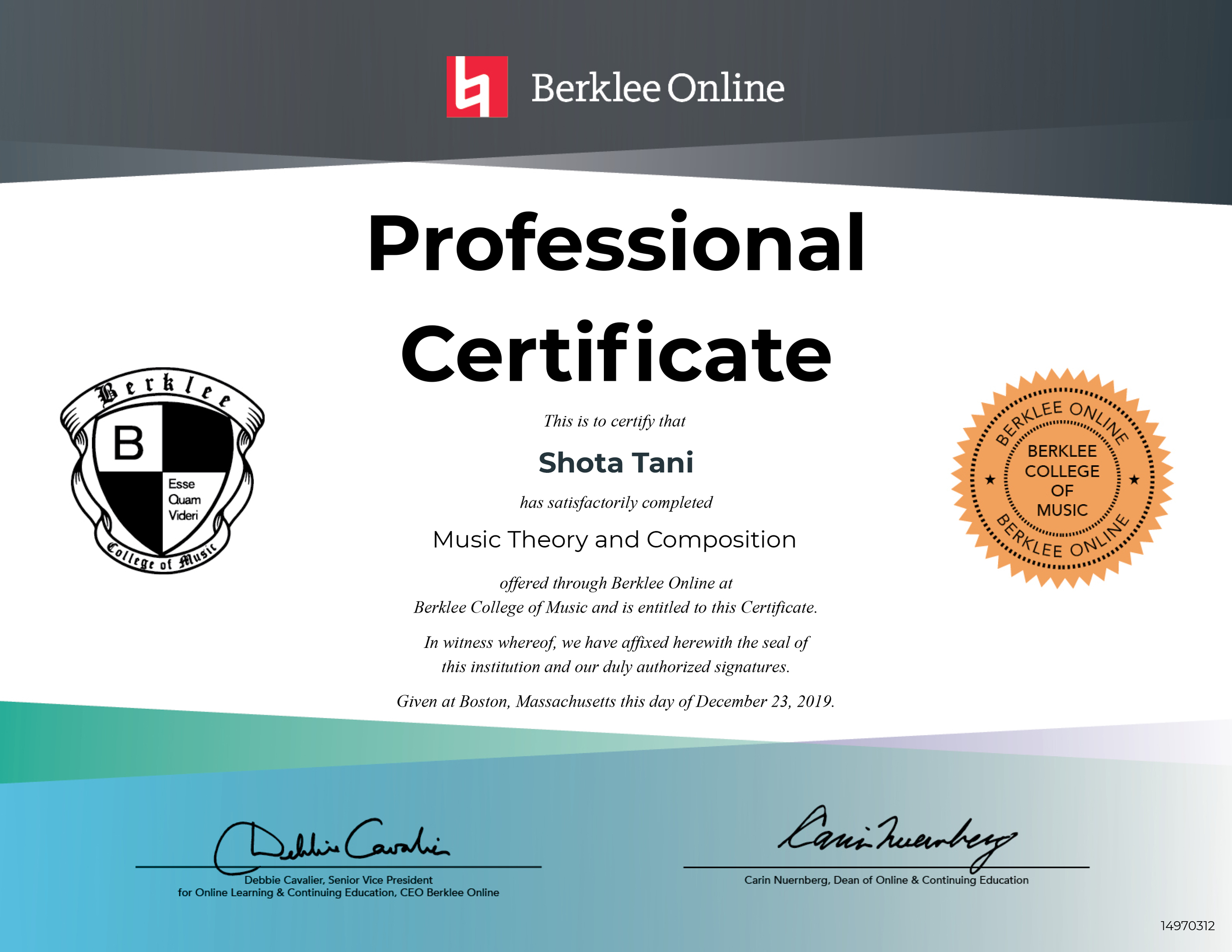Screen dimensions: 1232x952
Task: Click the Carin Nuernberg handwritten signature
Action: click(x=897, y=837)
